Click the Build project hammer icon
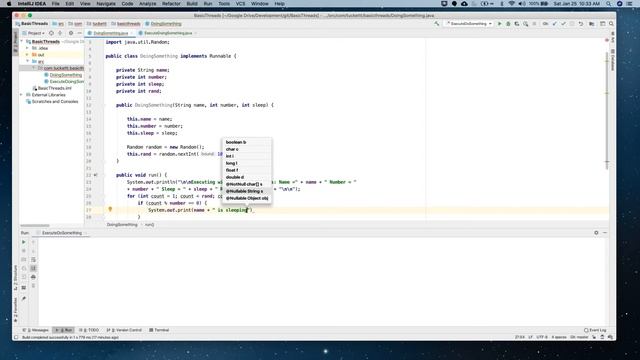Screen dimensions: 640x360 pos(437,24)
